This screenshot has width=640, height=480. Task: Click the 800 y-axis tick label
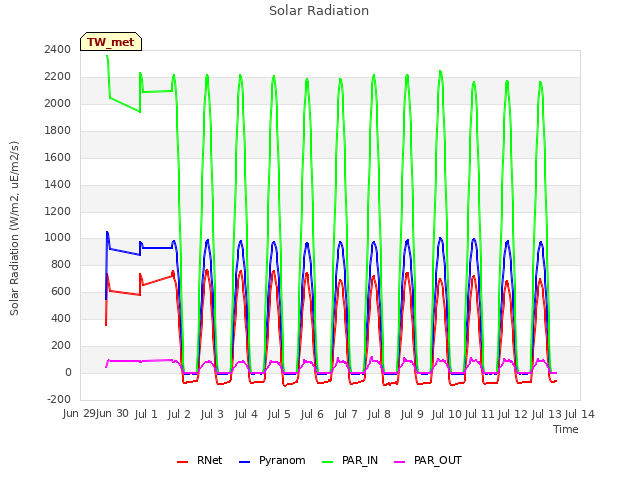point(61,264)
